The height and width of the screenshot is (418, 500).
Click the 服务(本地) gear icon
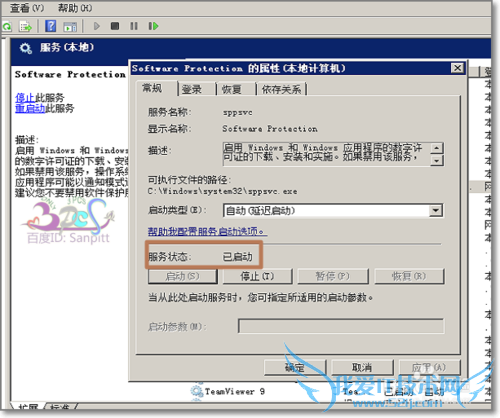click(25, 49)
